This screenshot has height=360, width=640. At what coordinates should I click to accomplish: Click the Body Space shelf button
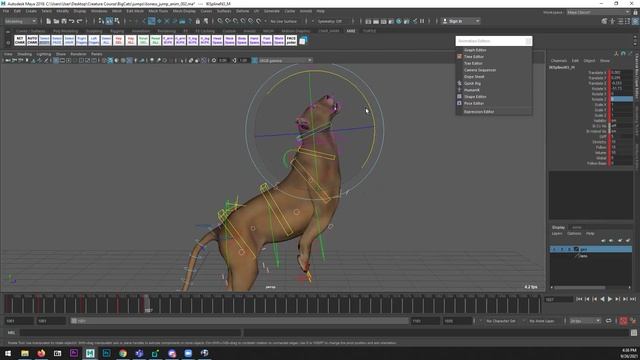click(x=242, y=40)
